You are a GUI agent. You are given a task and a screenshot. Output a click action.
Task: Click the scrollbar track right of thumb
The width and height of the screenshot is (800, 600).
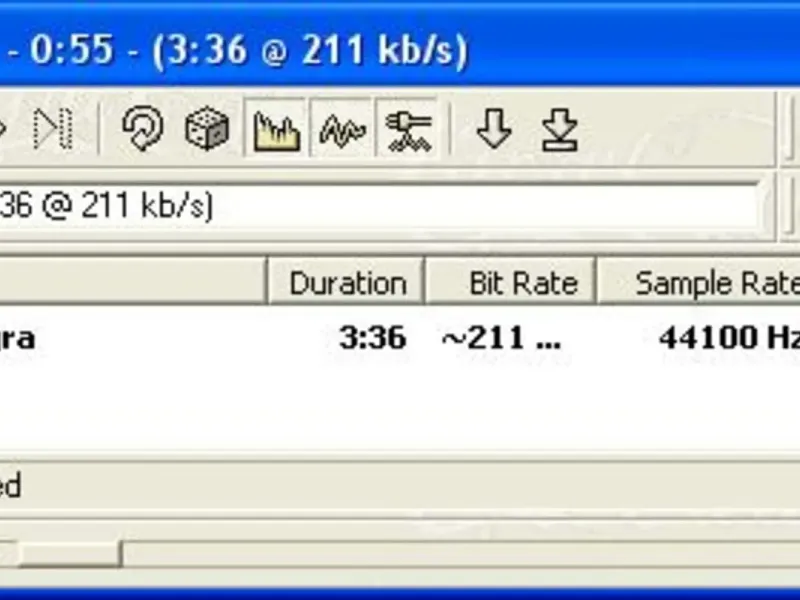pyautogui.click(x=461, y=553)
